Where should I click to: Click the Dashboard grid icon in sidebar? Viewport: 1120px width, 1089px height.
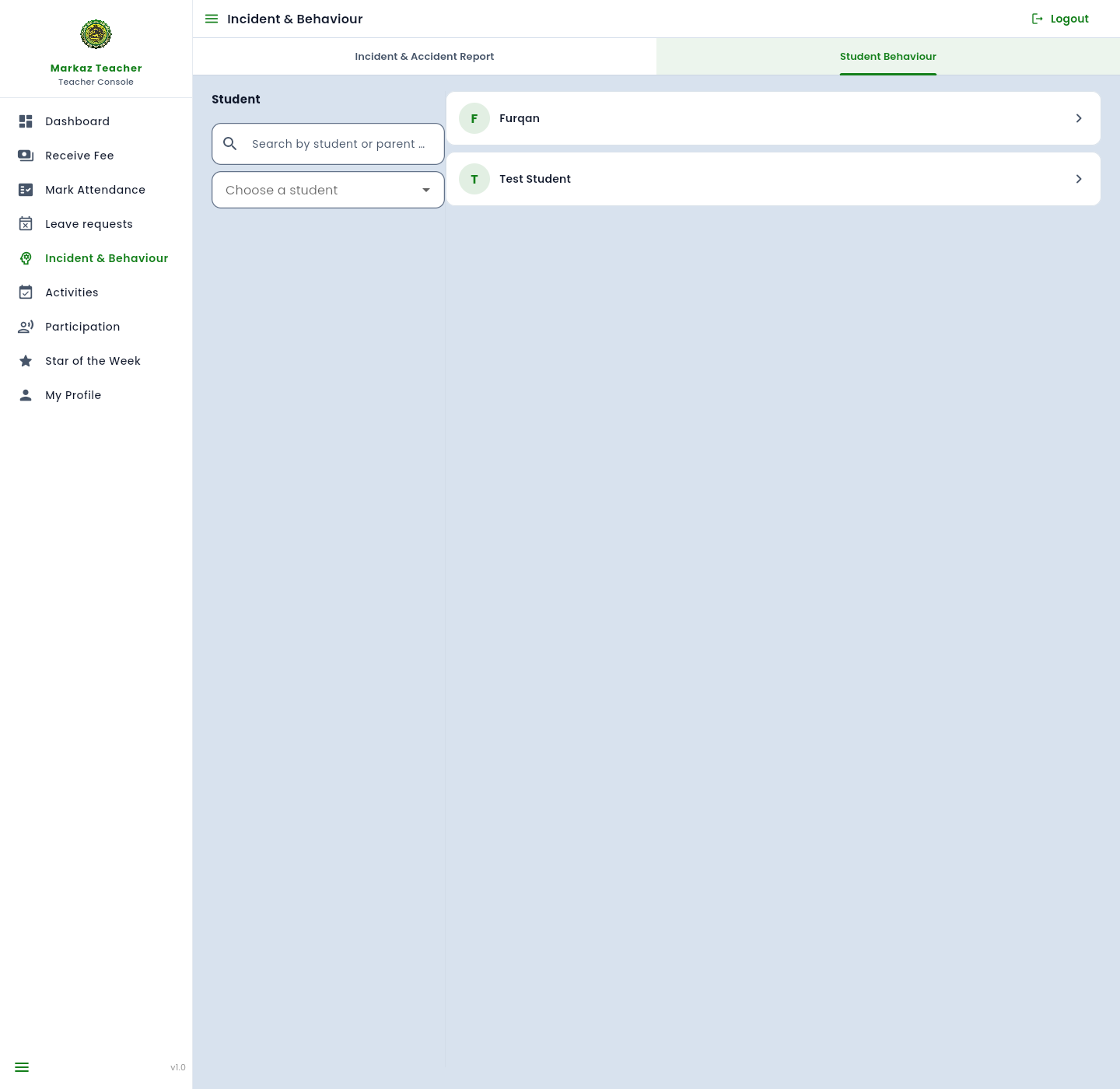point(26,121)
